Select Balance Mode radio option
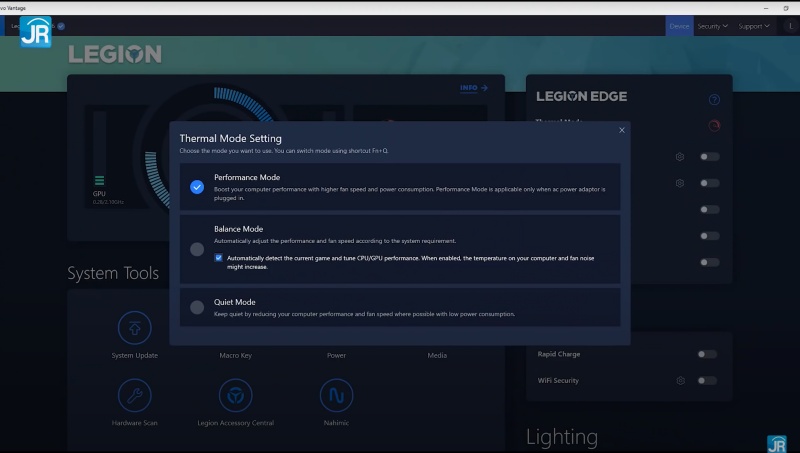 point(197,249)
